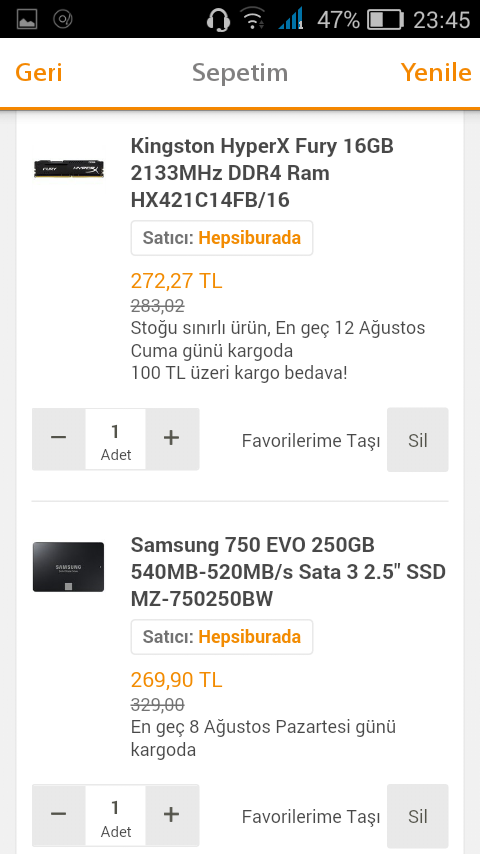Increase Samsung SSD quantity with plus
The image size is (480, 854).
point(172,815)
